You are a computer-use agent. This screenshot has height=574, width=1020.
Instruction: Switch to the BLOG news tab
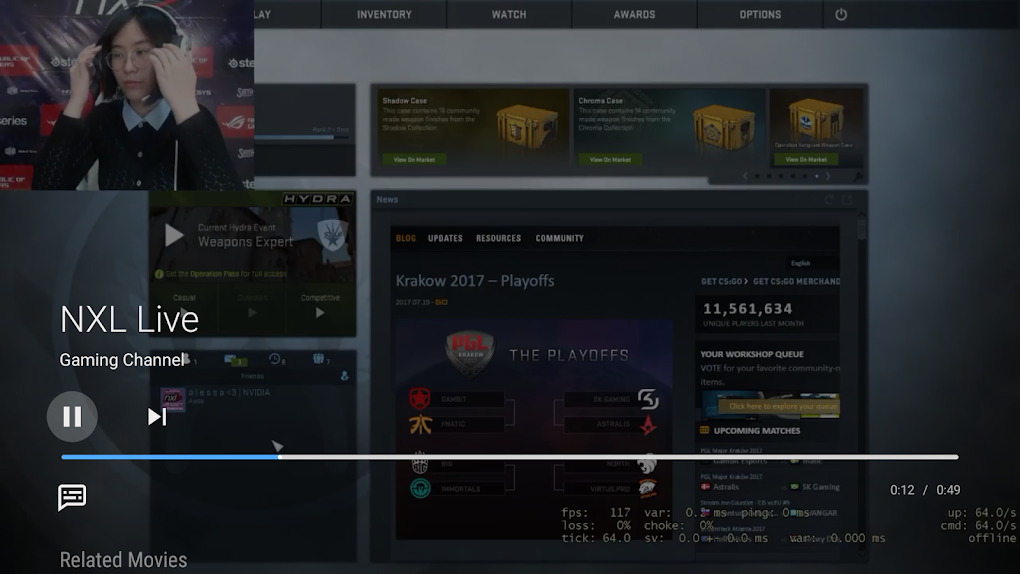(x=405, y=238)
